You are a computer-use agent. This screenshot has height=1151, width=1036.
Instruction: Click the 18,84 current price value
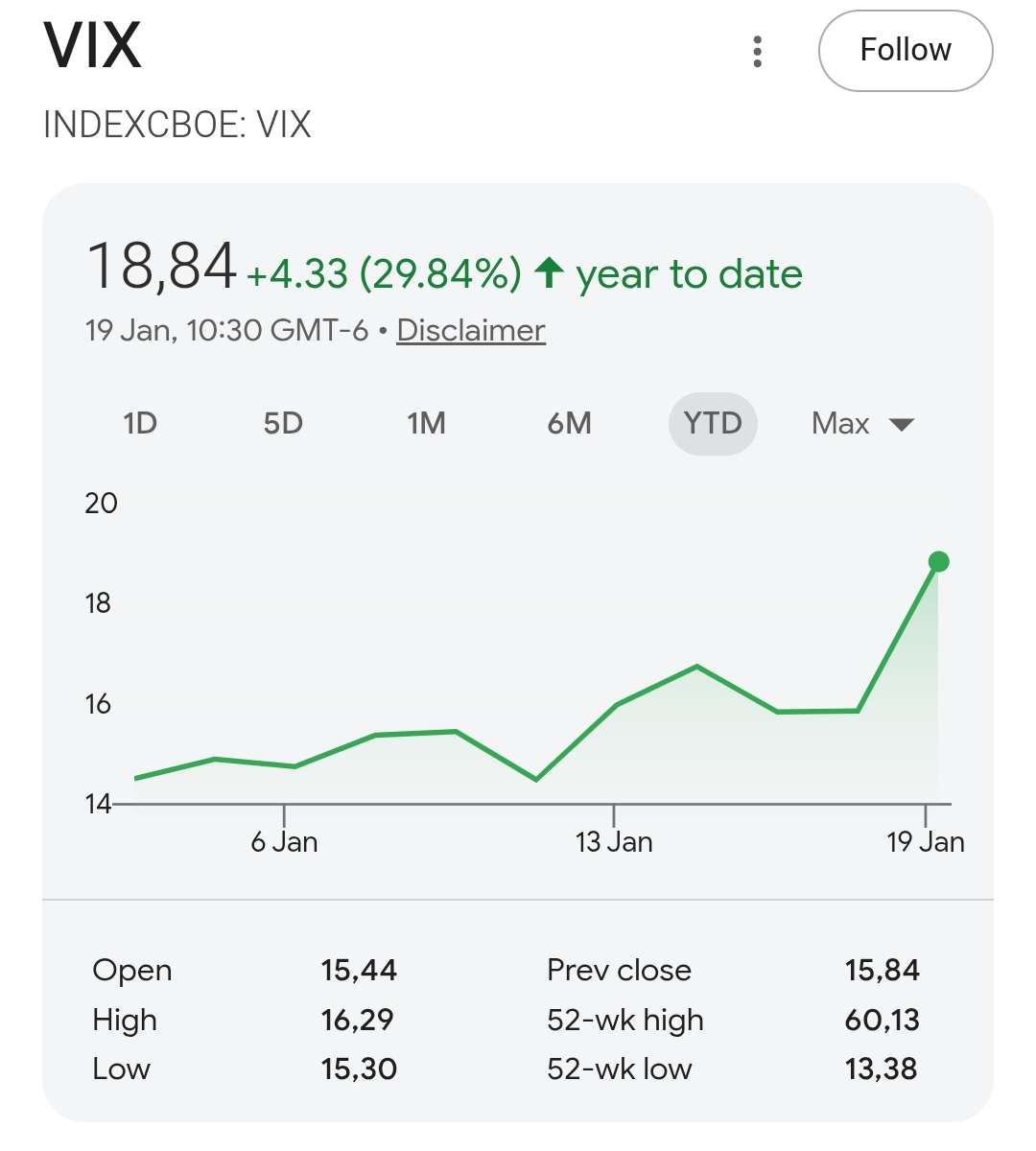tap(161, 266)
